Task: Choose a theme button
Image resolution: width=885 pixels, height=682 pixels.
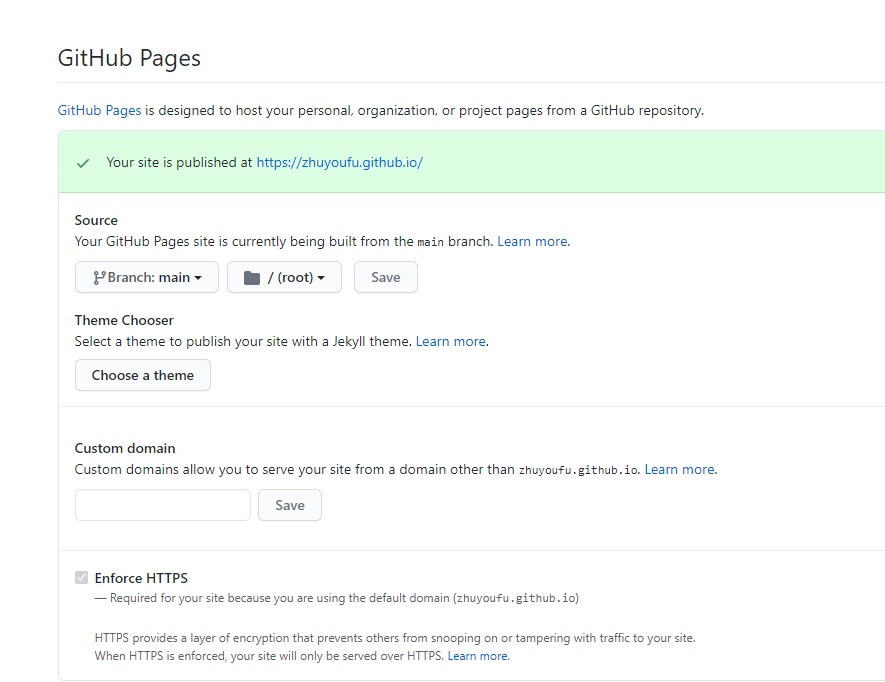Action: (143, 375)
